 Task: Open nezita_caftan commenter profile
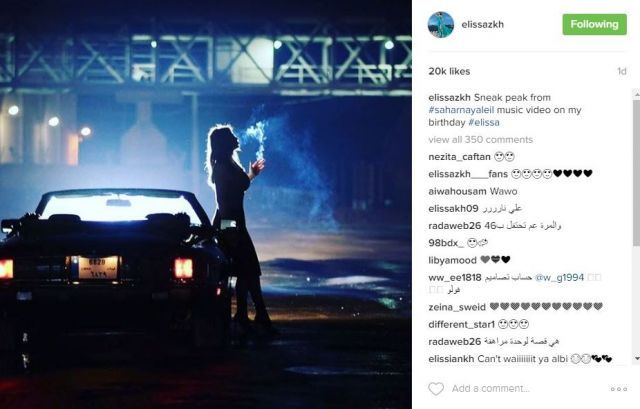click(459, 157)
